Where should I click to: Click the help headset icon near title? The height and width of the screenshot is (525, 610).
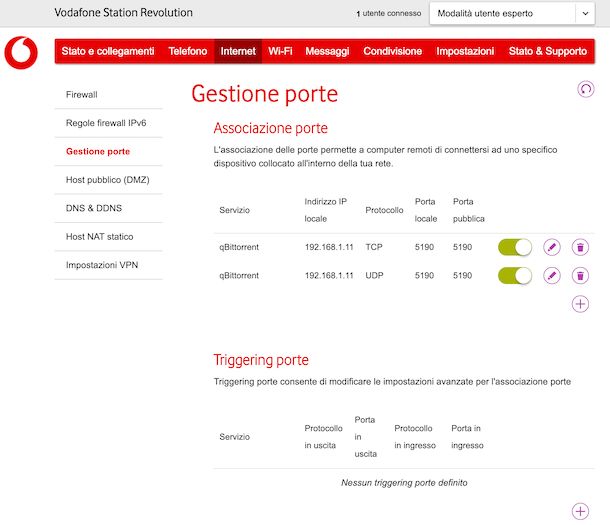585,89
